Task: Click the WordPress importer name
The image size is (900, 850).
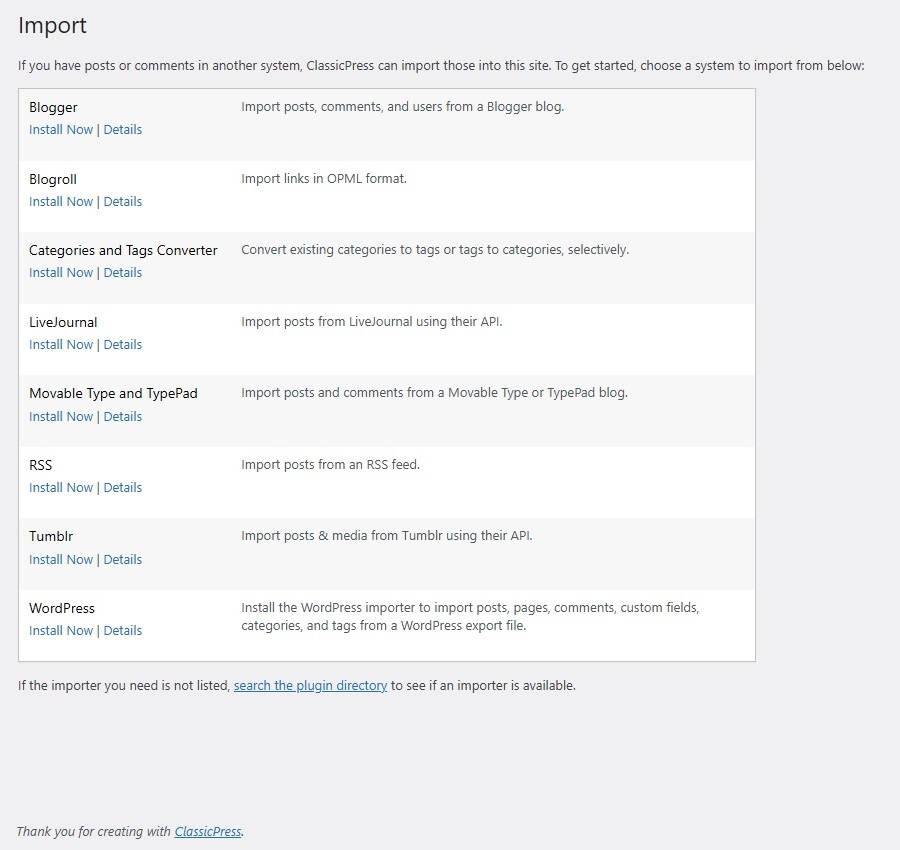Action: pyautogui.click(x=61, y=608)
